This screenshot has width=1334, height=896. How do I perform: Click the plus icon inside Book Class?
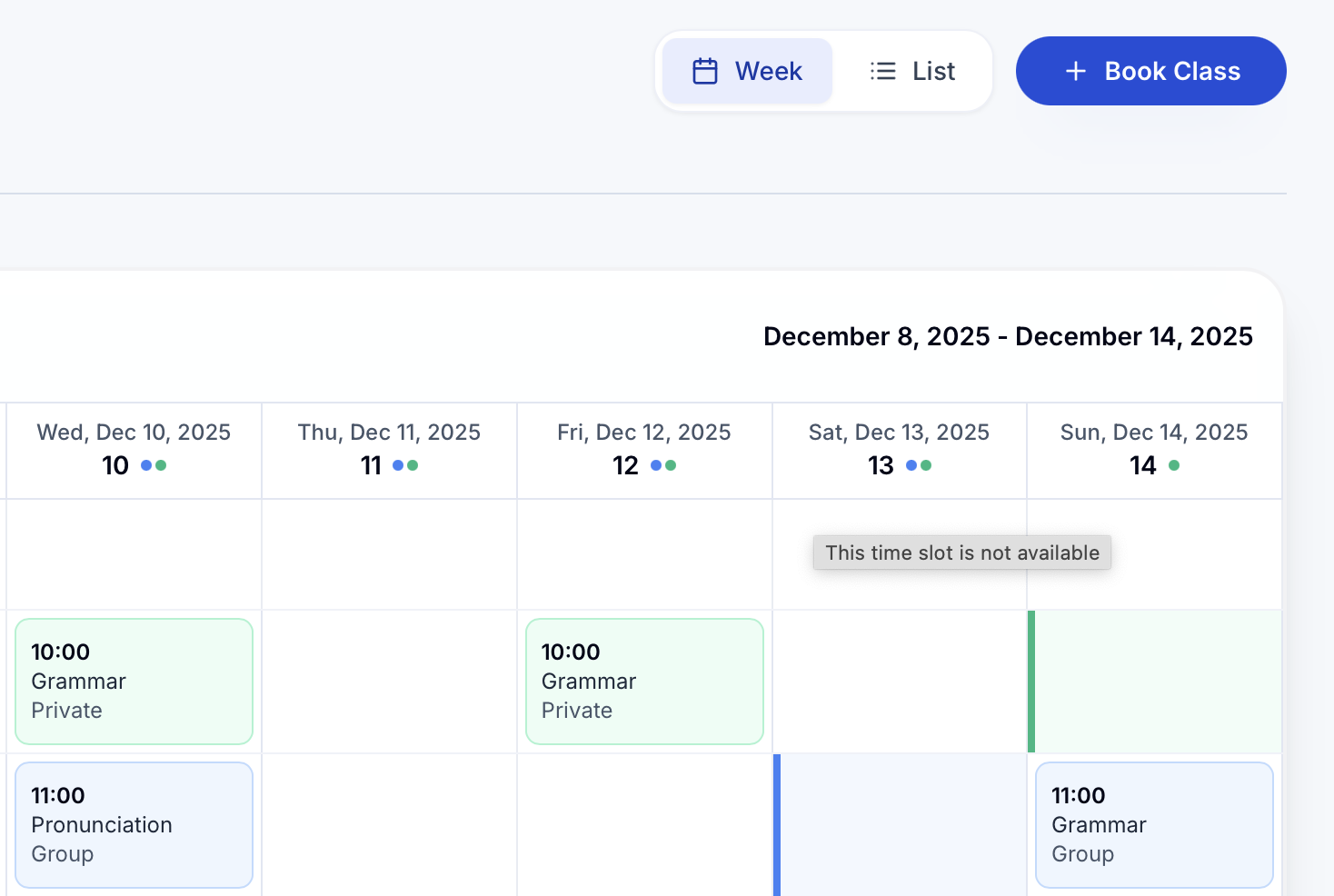(1076, 71)
